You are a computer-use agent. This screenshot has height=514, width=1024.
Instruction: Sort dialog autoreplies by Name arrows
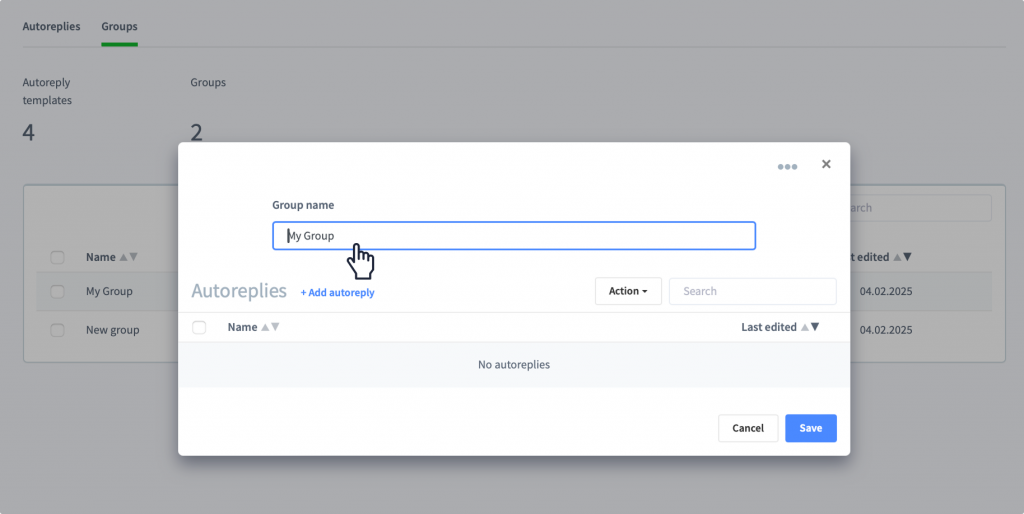pos(270,327)
